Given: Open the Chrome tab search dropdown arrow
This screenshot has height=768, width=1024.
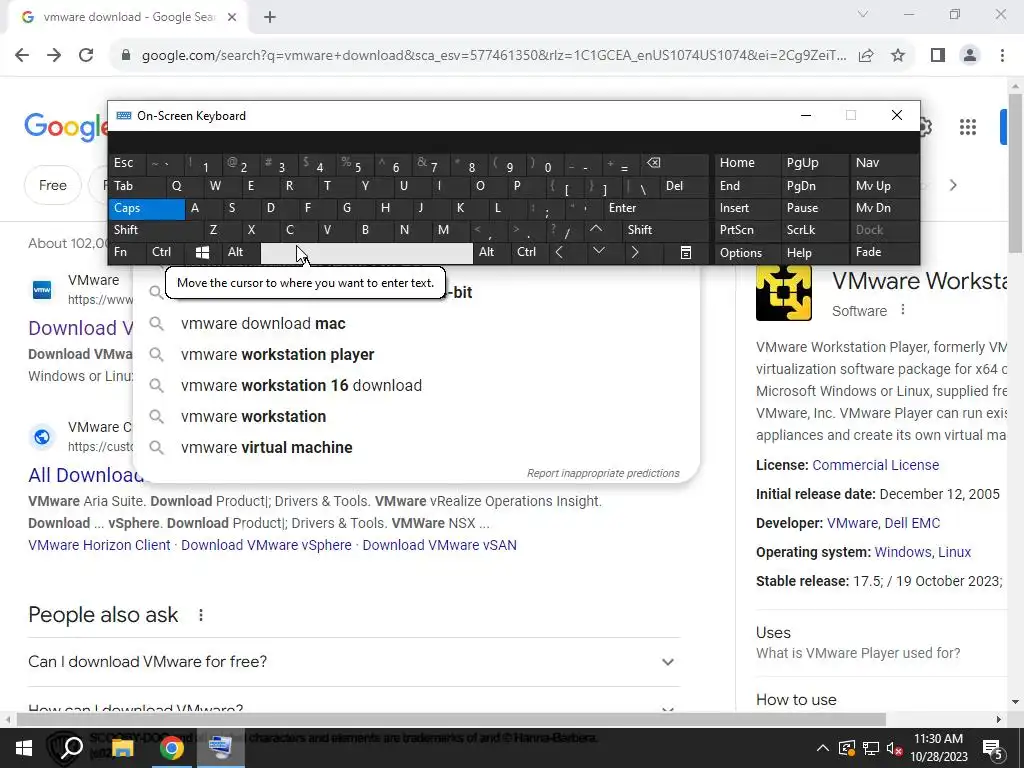Looking at the screenshot, I should (863, 14).
